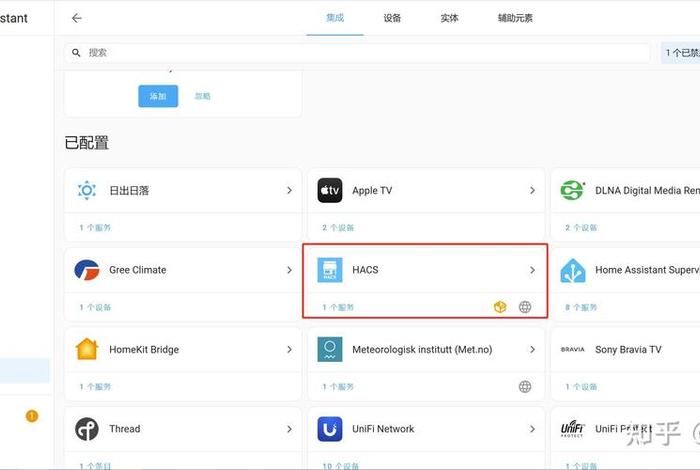Click into the 搜索 search field
This screenshot has width=700, height=470.
click(360, 52)
